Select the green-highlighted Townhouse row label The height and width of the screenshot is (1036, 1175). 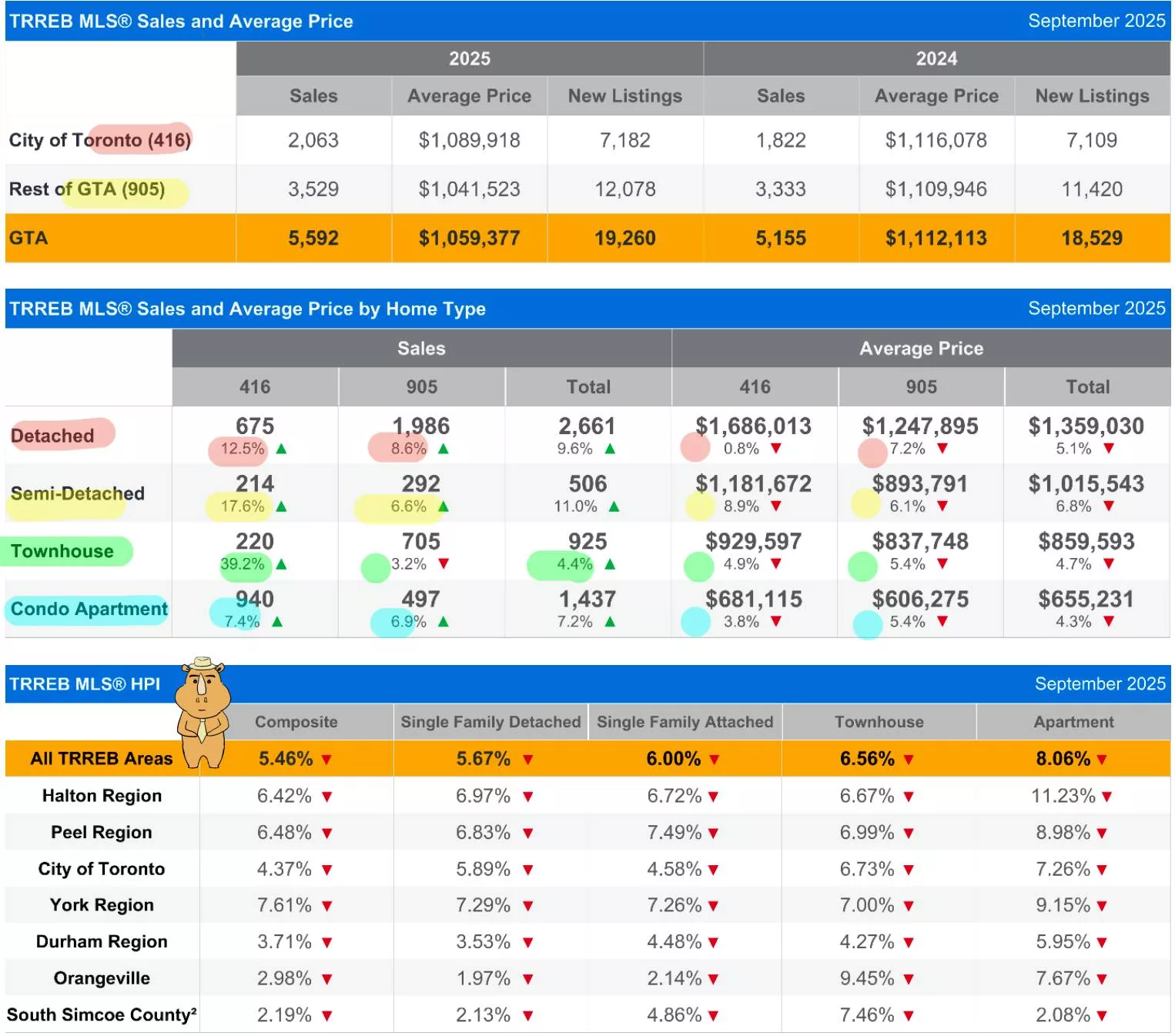click(x=62, y=551)
